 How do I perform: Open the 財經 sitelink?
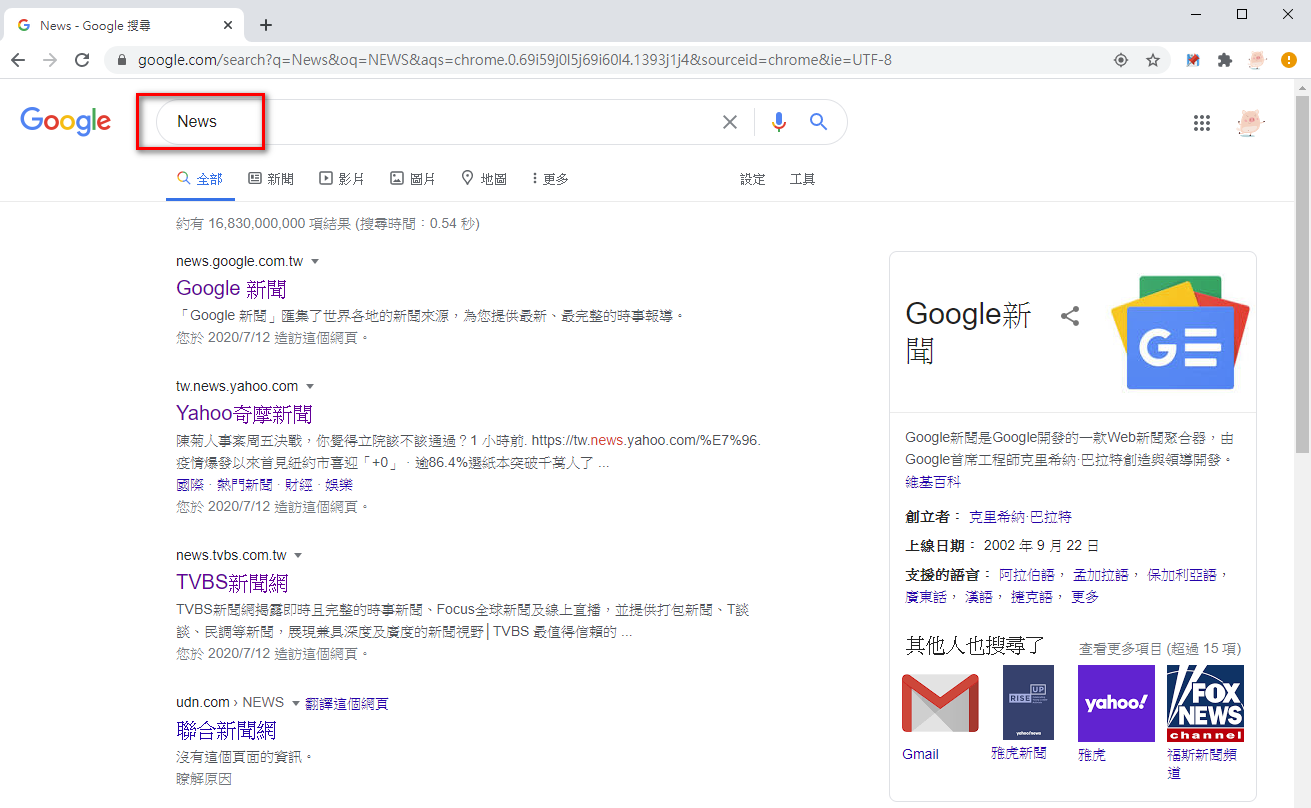[x=299, y=485]
